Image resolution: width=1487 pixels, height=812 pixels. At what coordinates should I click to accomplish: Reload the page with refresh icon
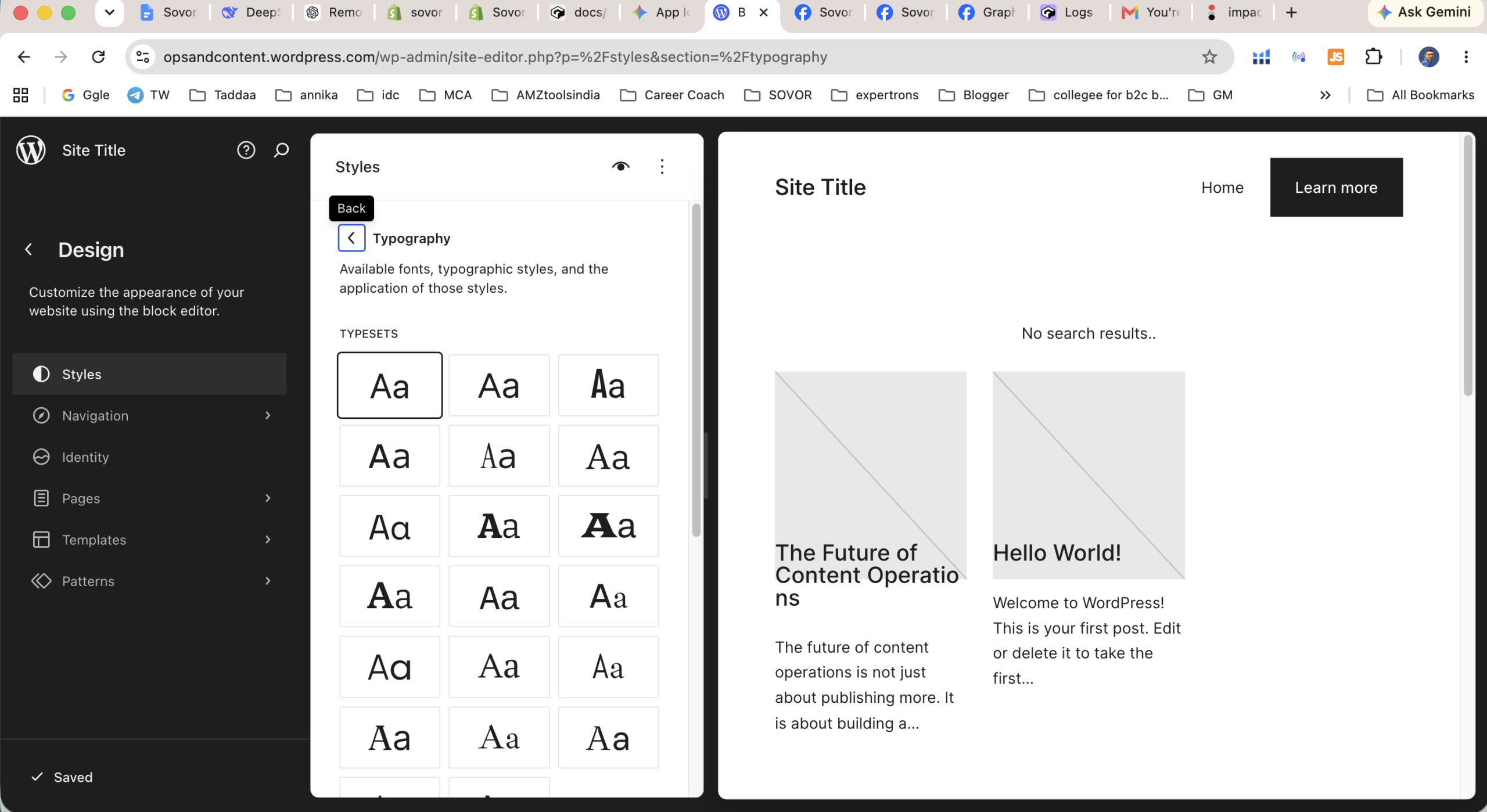coord(98,57)
